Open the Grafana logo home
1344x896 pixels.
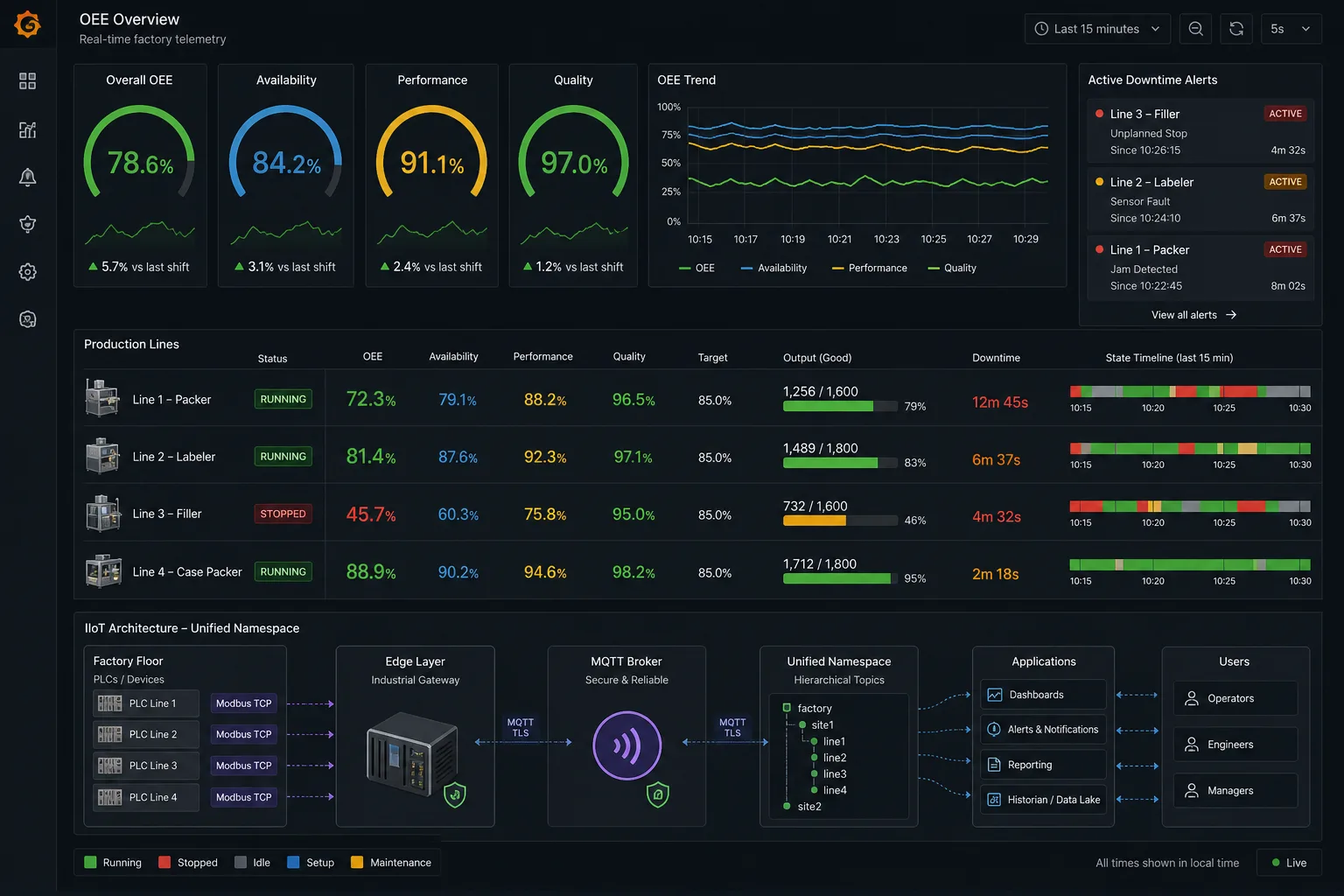pyautogui.click(x=28, y=24)
